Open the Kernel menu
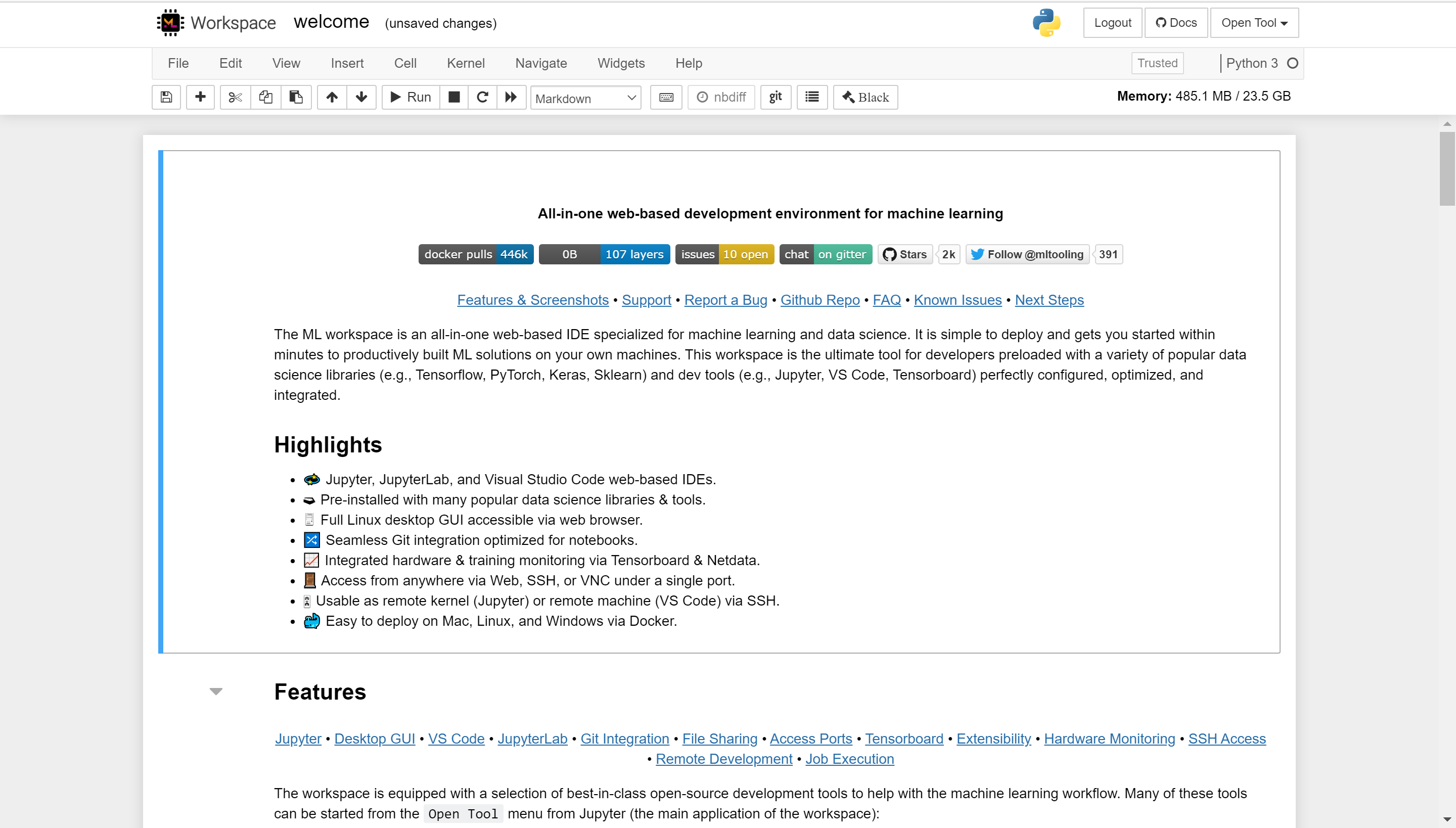The height and width of the screenshot is (828, 1456). 466,63
